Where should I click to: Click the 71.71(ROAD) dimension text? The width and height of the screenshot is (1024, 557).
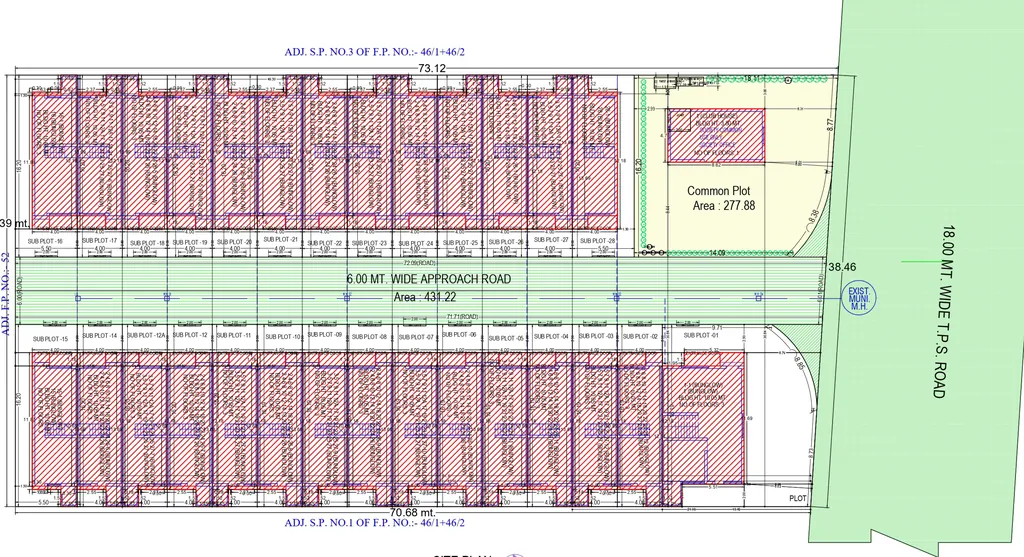[x=462, y=317]
